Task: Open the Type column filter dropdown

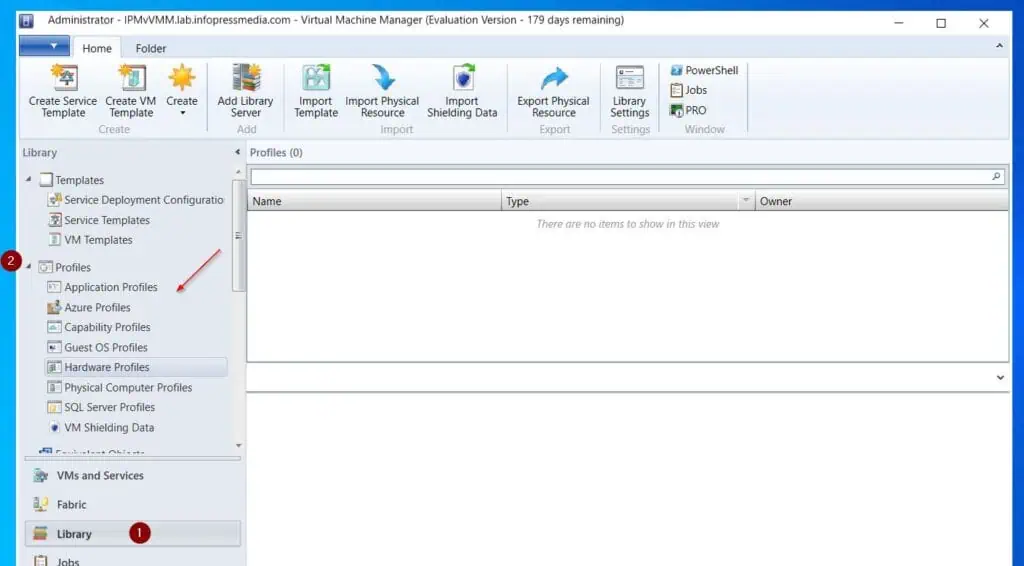Action: click(x=745, y=200)
